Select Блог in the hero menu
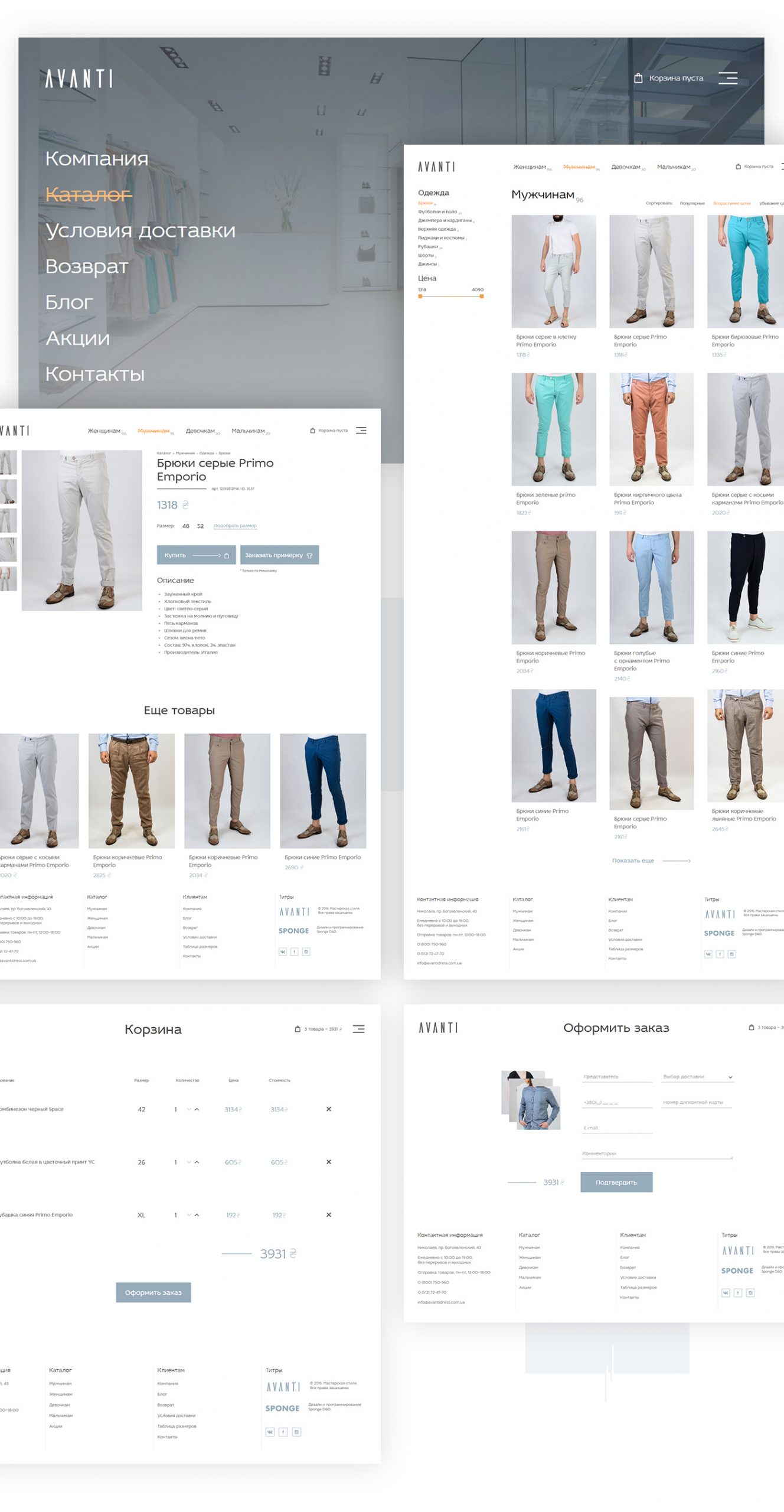The width and height of the screenshot is (784, 1512). (69, 302)
